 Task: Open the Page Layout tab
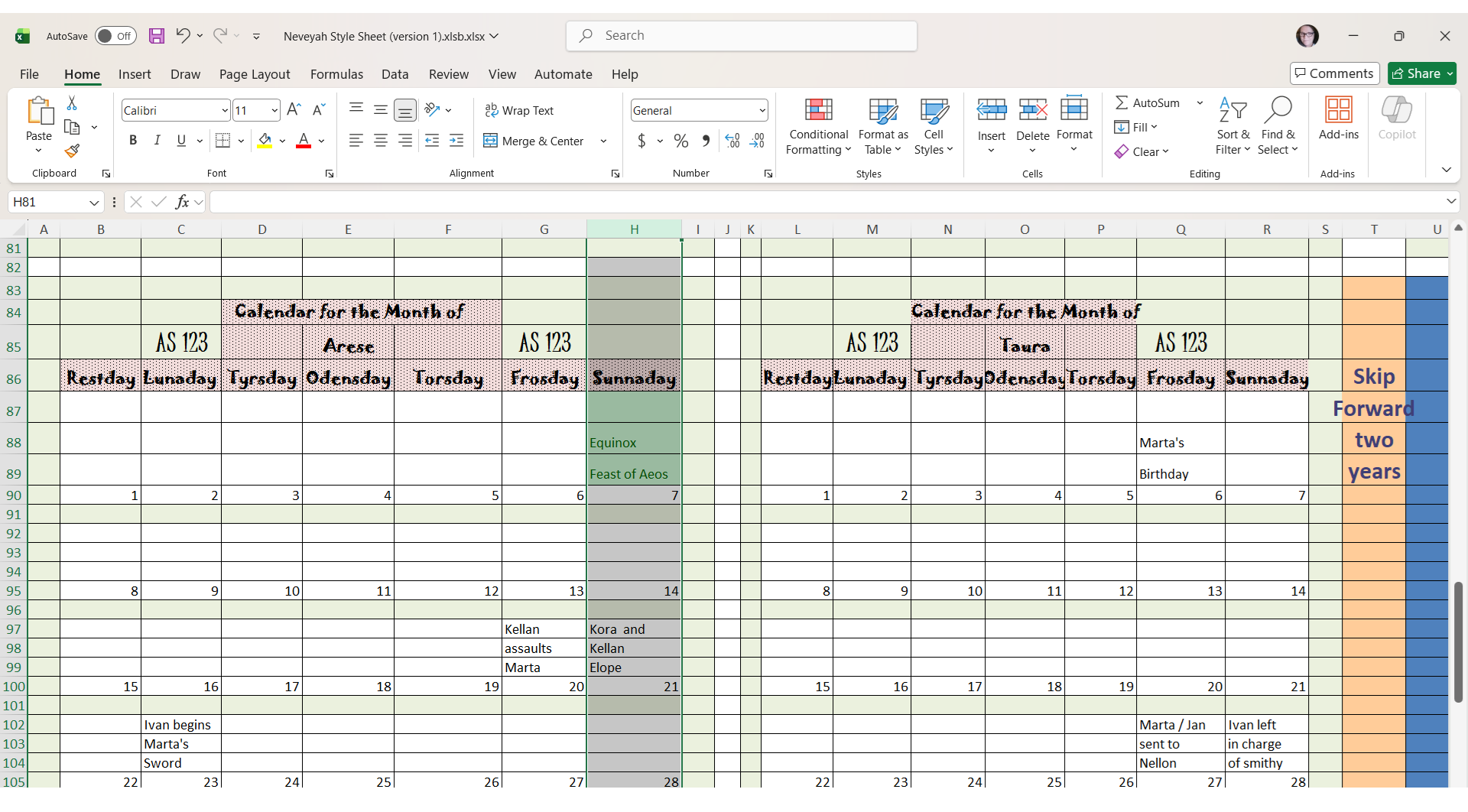pos(255,74)
